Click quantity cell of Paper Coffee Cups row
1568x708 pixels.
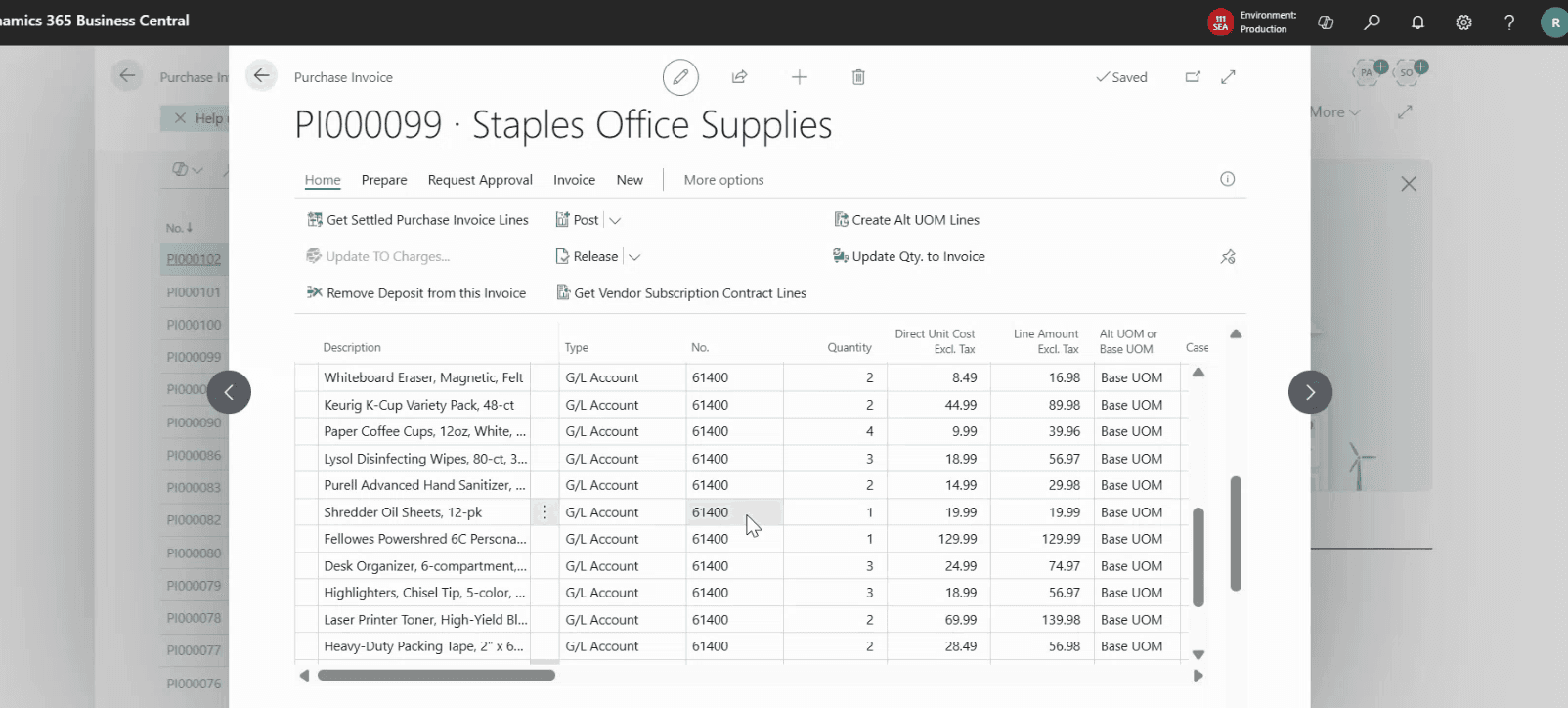[x=835, y=431]
